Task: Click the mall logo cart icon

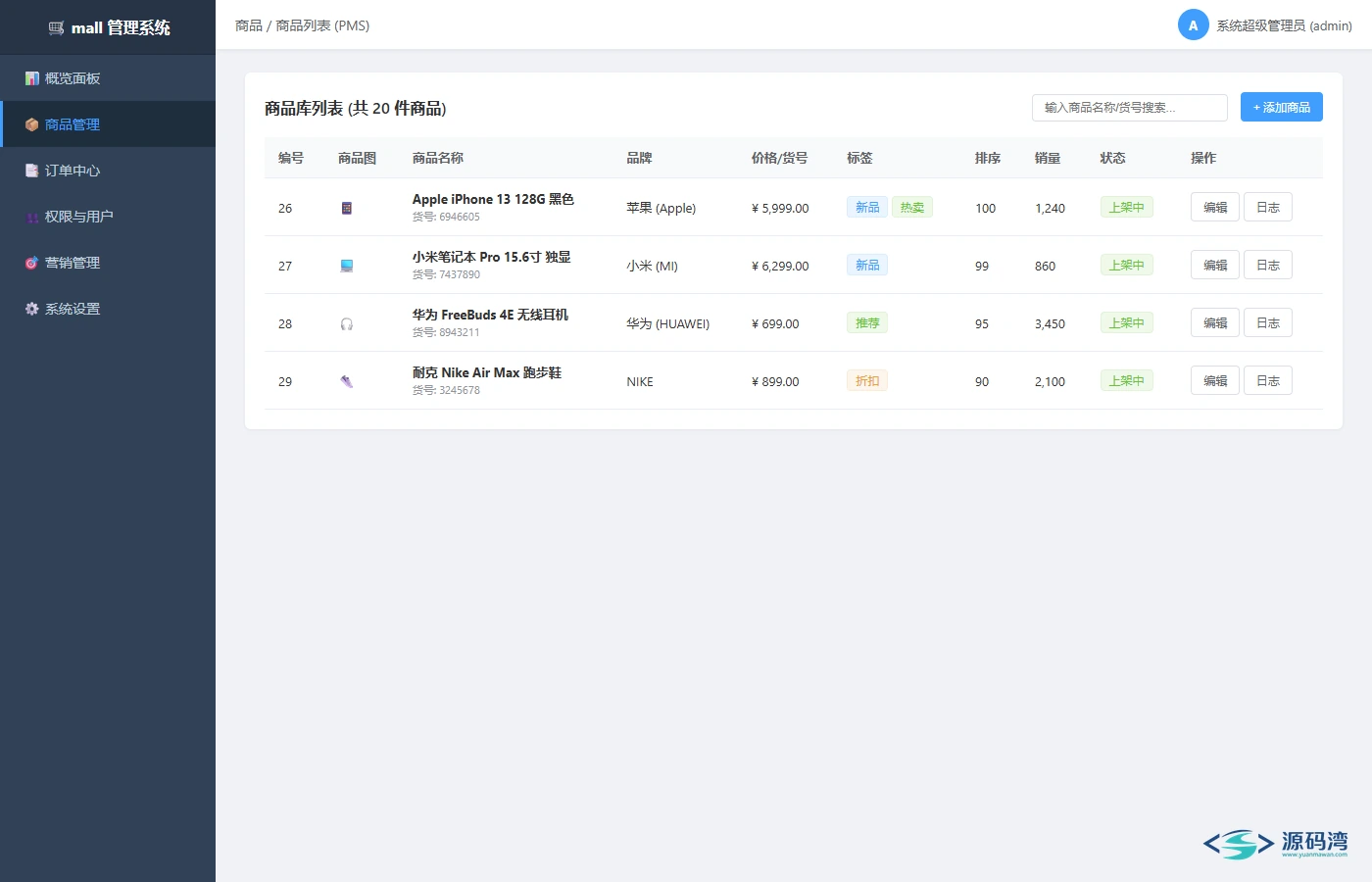Action: (x=56, y=28)
